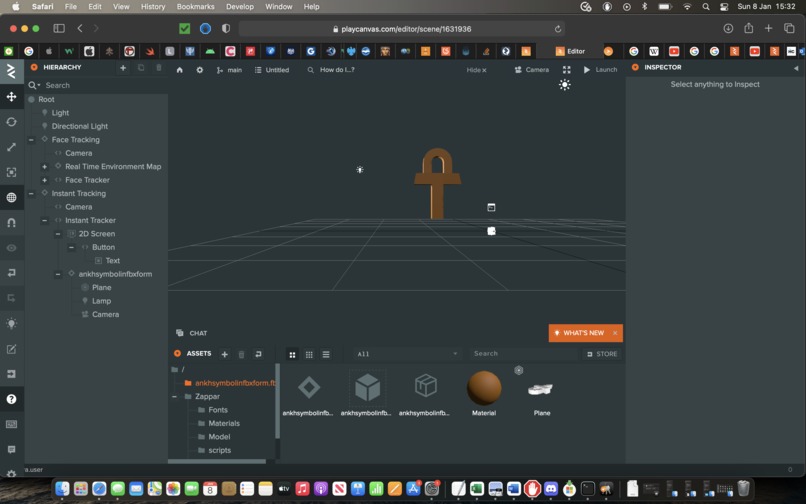
Task: Open the Code Editor pencil icon
Action: pyautogui.click(x=11, y=349)
